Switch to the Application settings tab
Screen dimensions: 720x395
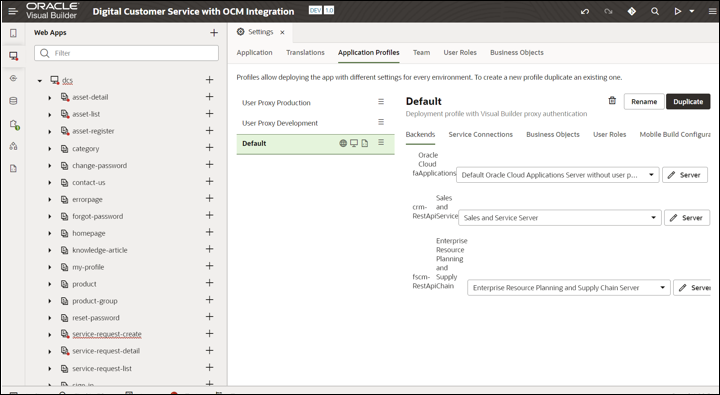click(x=254, y=52)
